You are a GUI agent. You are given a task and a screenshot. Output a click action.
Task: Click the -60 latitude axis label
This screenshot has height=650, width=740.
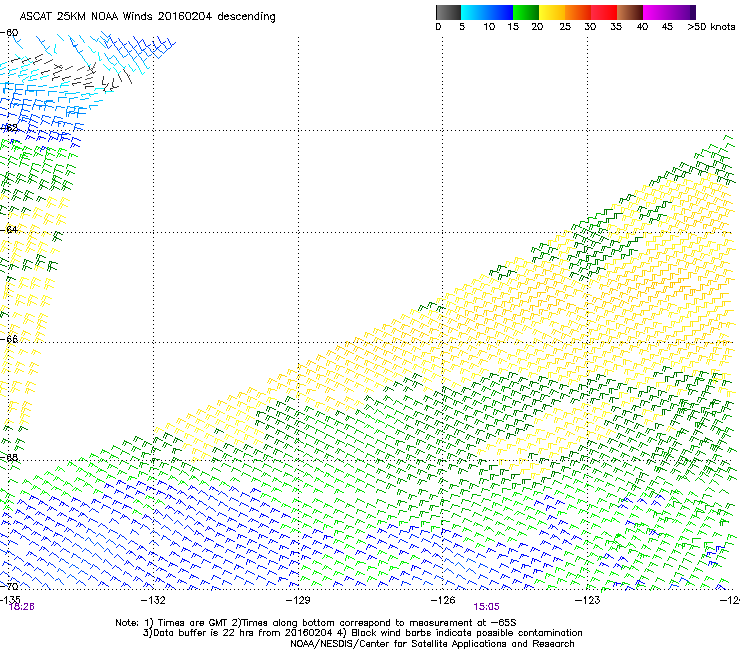(9, 33)
